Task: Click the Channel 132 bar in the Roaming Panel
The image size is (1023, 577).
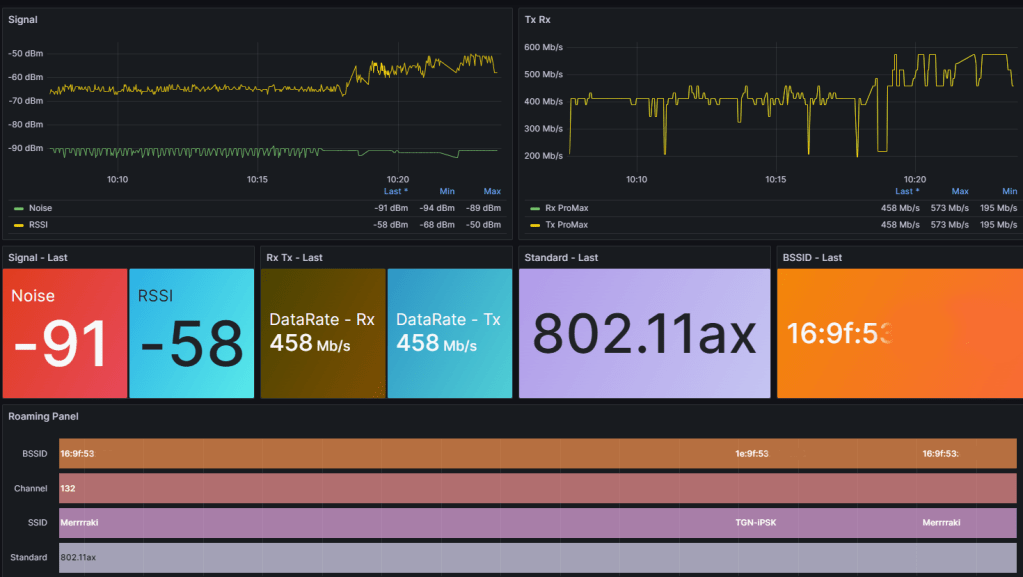Action: 400,488
